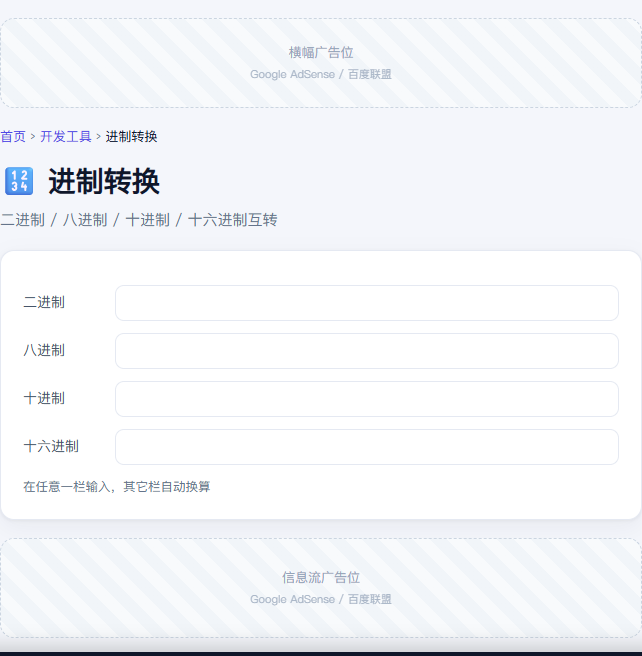Click the 十六进制 field label
Screen dimensions: 642x656
pyautogui.click(x=51, y=446)
